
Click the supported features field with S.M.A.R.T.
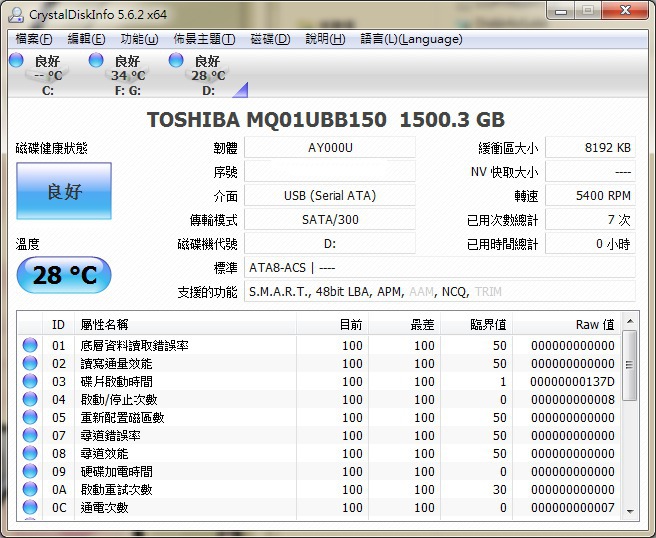point(440,292)
